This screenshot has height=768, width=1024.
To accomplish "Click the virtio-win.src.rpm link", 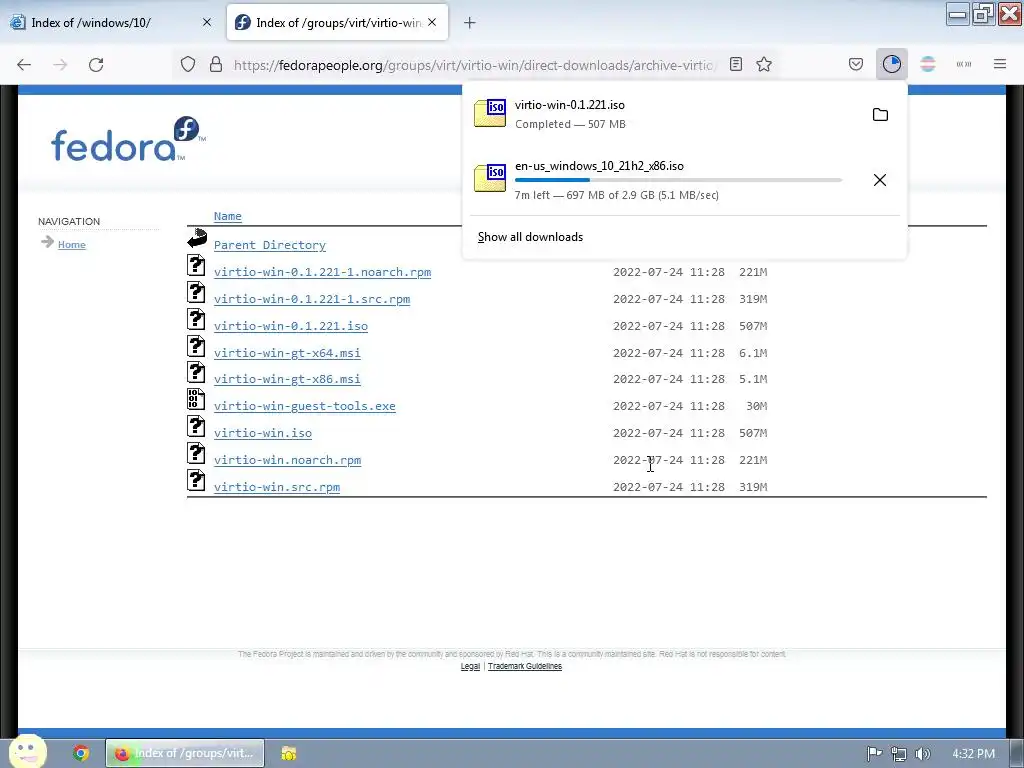I will coord(277,487).
